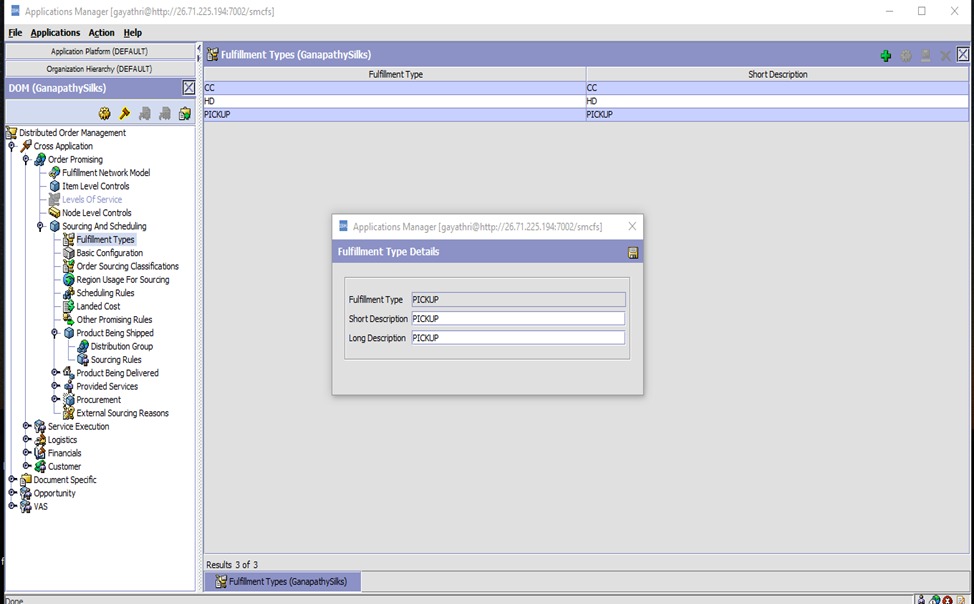Viewport: 974px width, 604px height.
Task: Click Application Platform (DEFAULT) button
Action: (99, 51)
